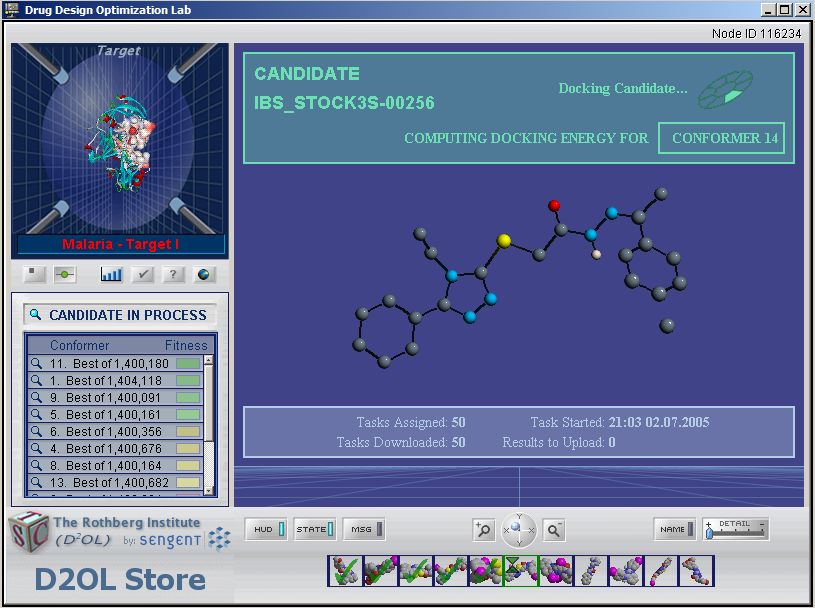Screen dimensions: 815x608
Task: Open the D2OL Store link
Action: tap(120, 579)
